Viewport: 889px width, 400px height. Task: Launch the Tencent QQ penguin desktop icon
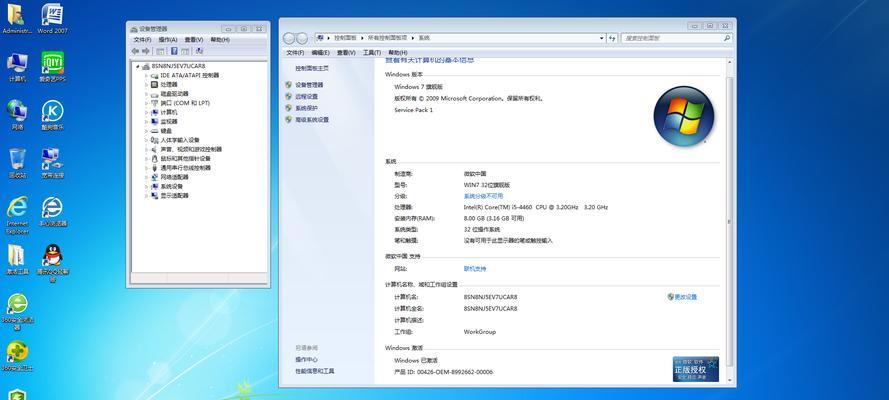[x=52, y=263]
